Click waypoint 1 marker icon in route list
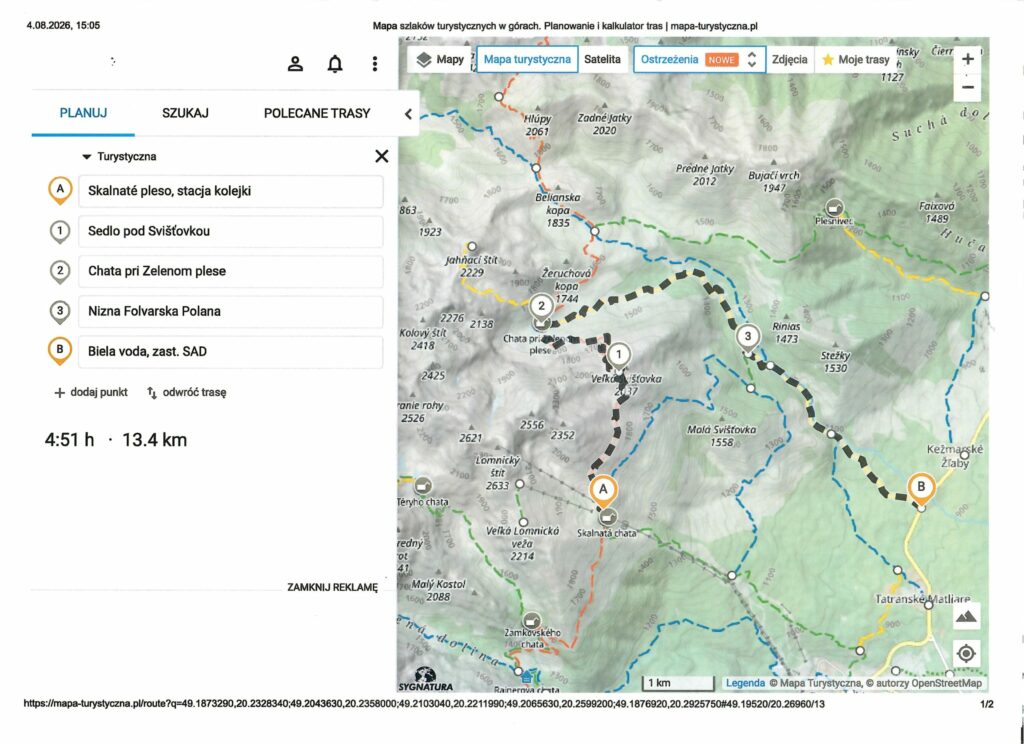The image size is (1024, 744). tap(60, 231)
